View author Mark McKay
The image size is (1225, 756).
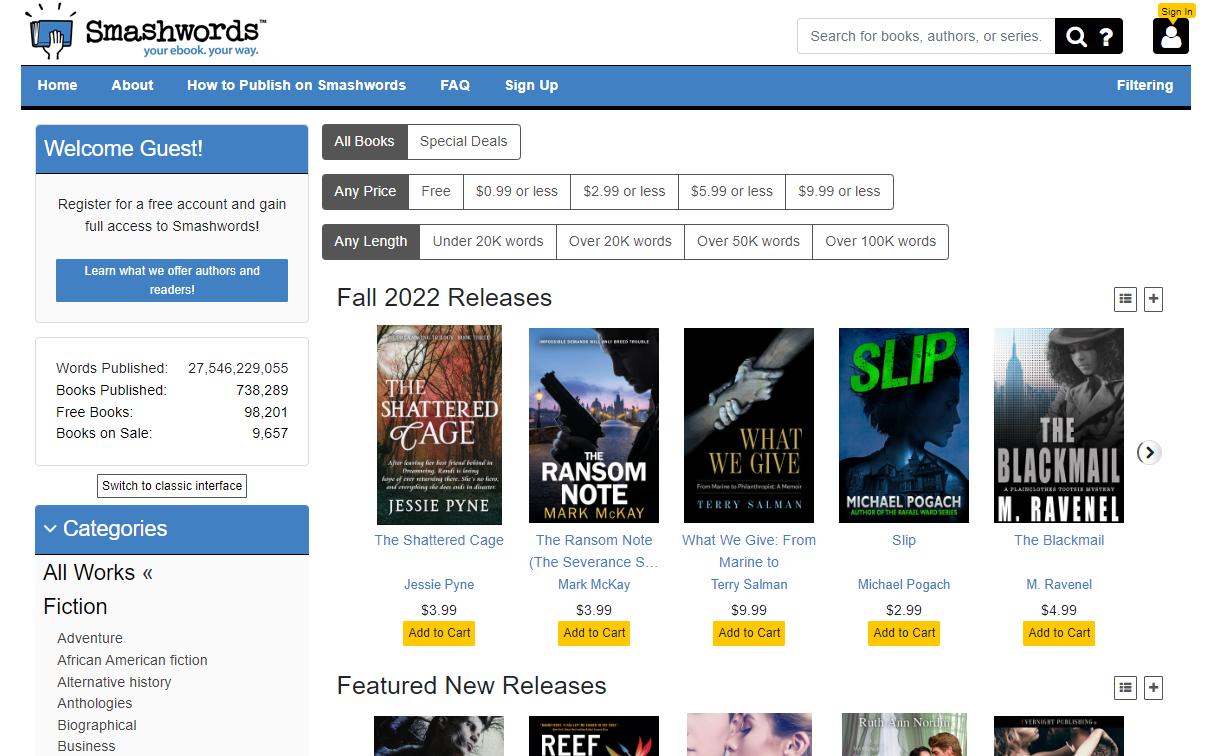594,585
